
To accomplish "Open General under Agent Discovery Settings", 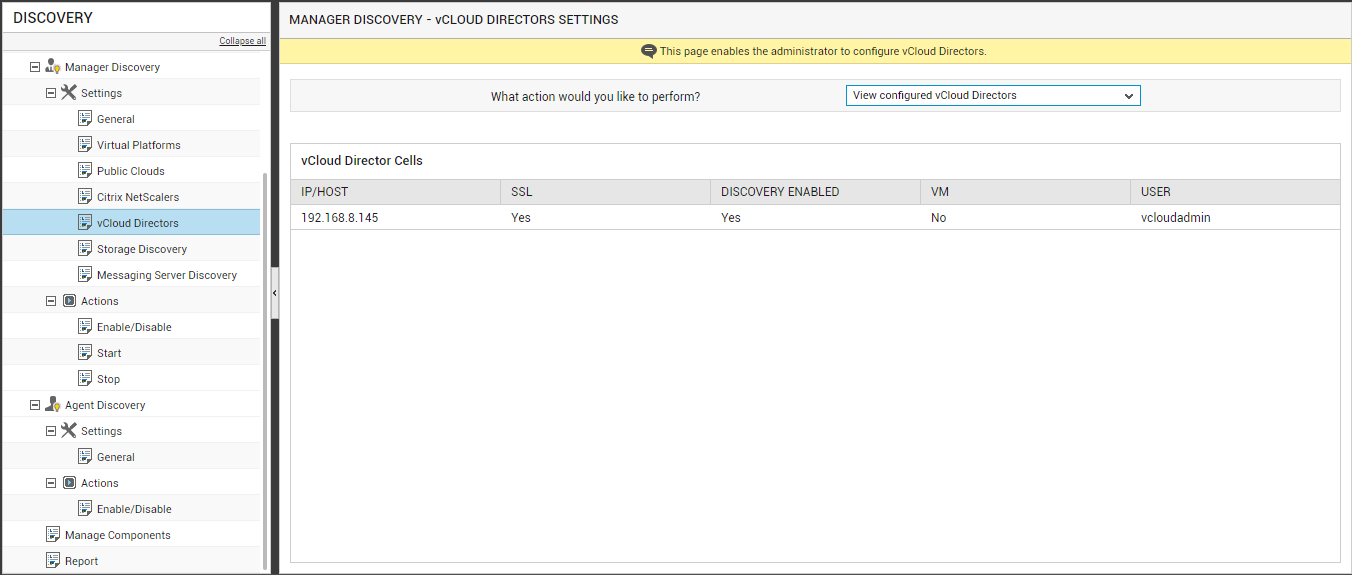I will [x=116, y=457].
